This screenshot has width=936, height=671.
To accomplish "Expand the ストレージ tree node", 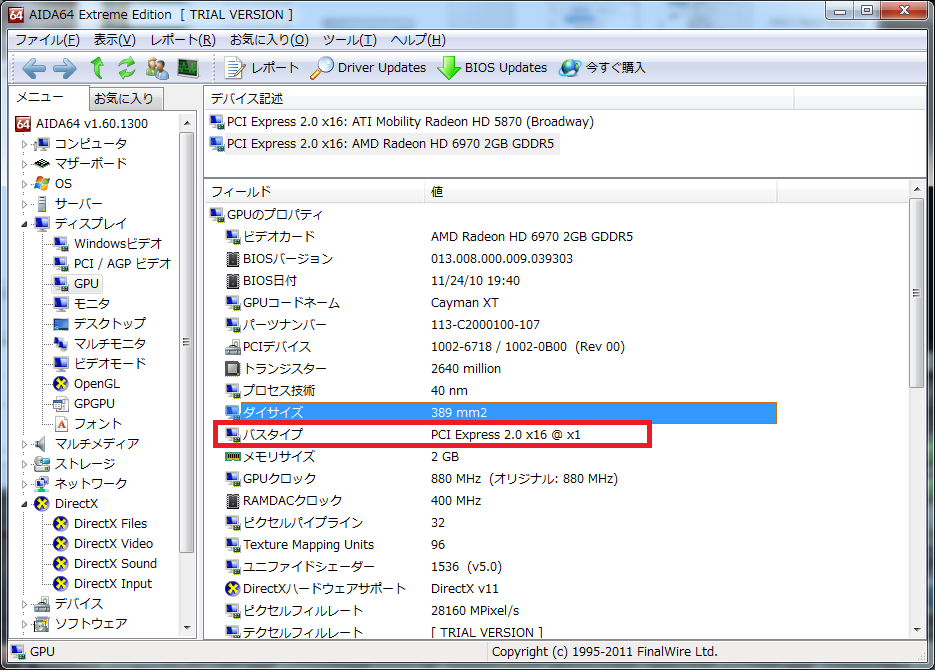I will [x=24, y=464].
